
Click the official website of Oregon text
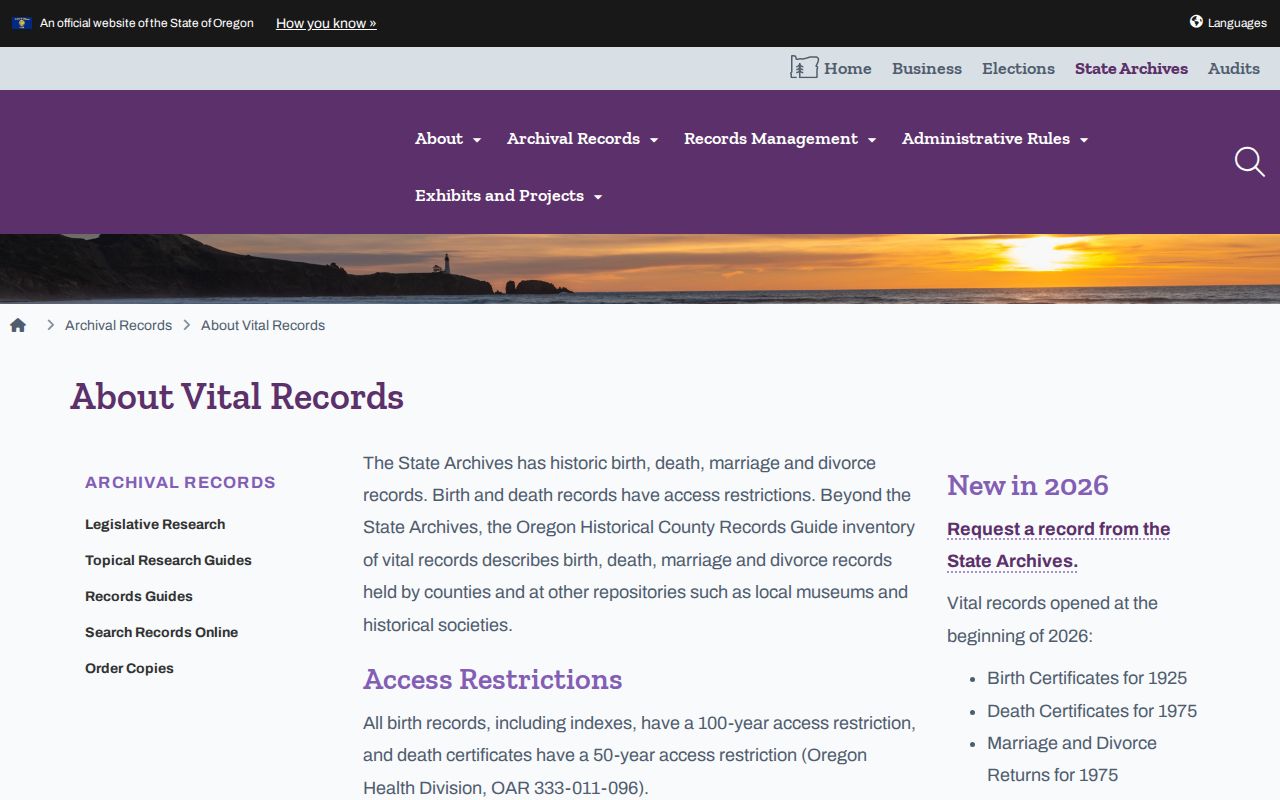point(147,23)
